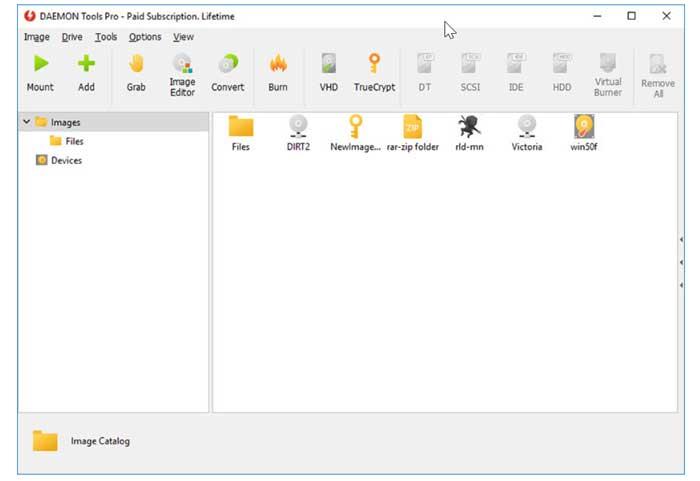The height and width of the screenshot is (481, 700).
Task: Collapse the Images tree node chevron
Action: tap(26, 121)
